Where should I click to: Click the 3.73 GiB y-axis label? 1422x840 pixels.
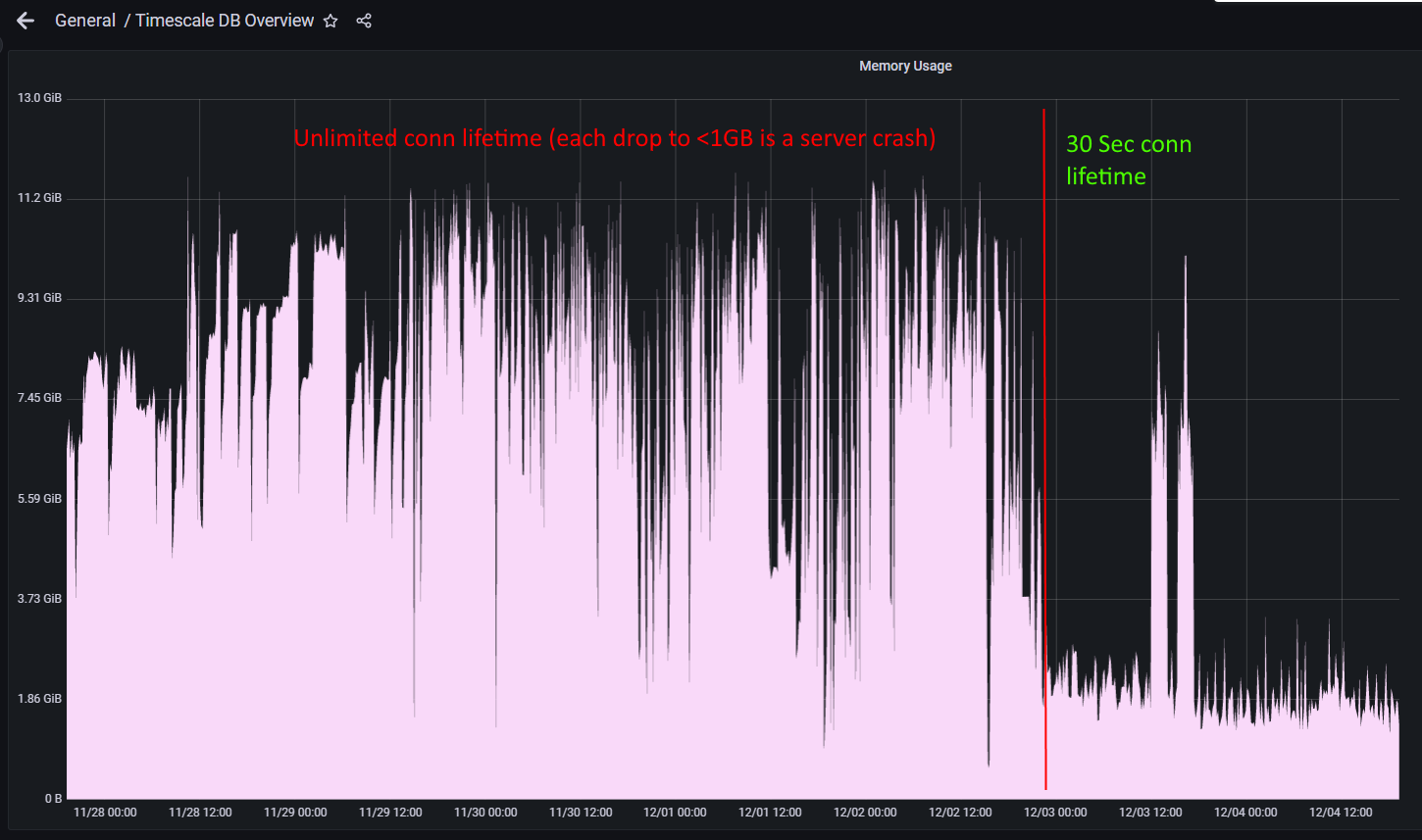click(40, 599)
